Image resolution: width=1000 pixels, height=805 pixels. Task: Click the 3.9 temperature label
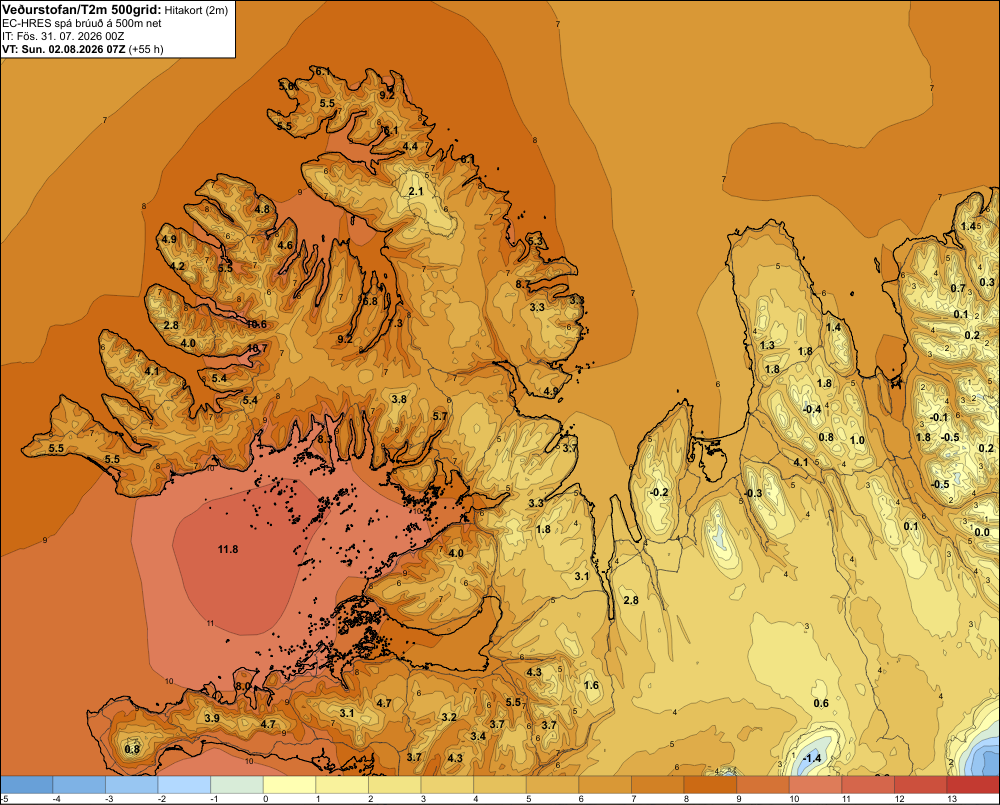212,718
